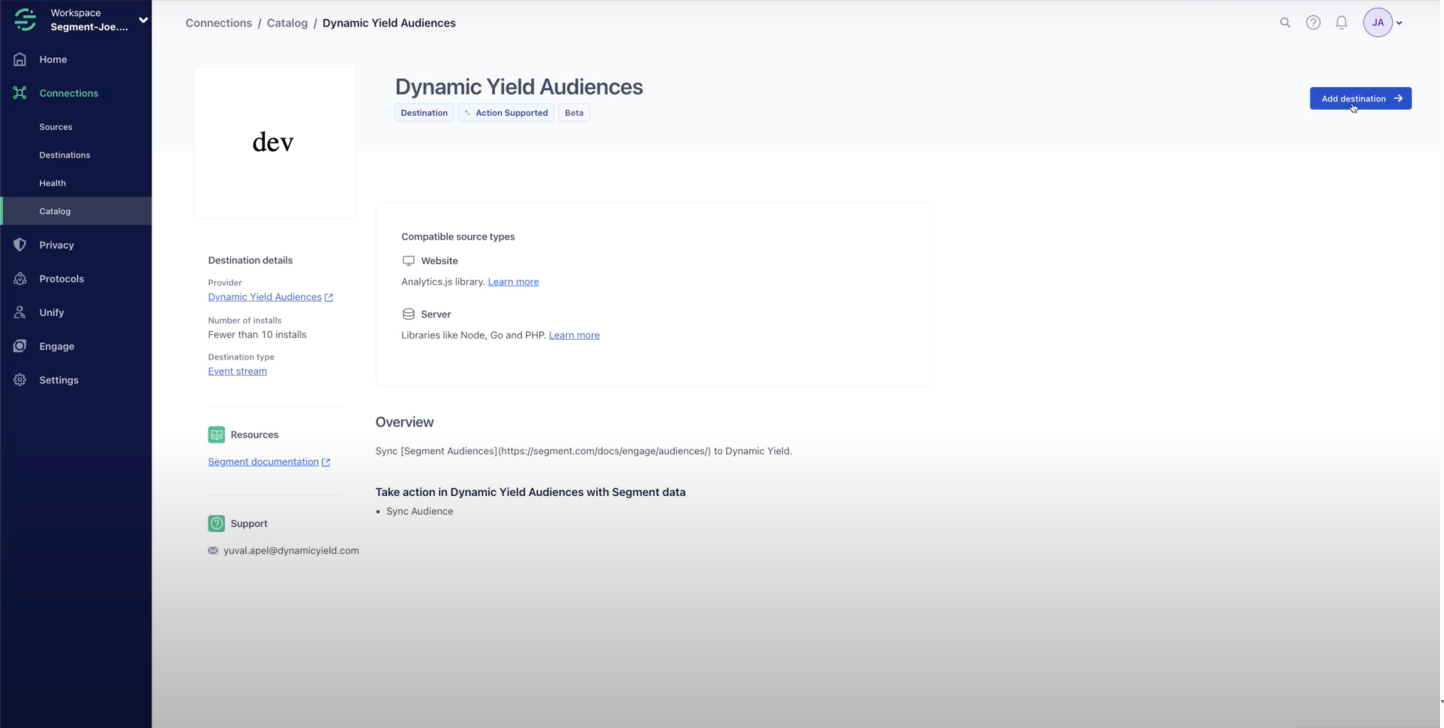Go to Destinations in sidebar
1444x728 pixels.
tap(65, 155)
